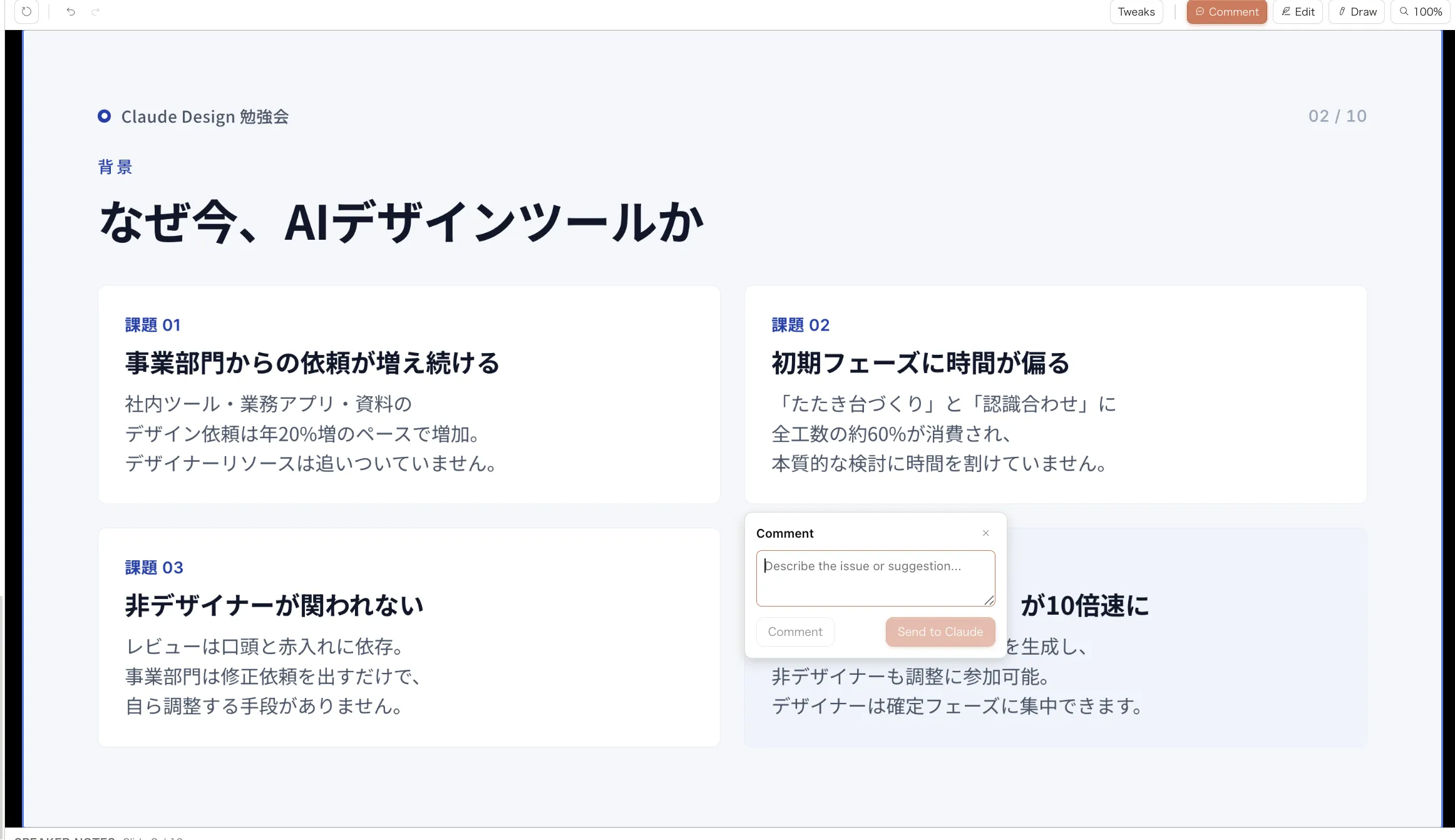Click the 100% zoom level control

point(1419,11)
